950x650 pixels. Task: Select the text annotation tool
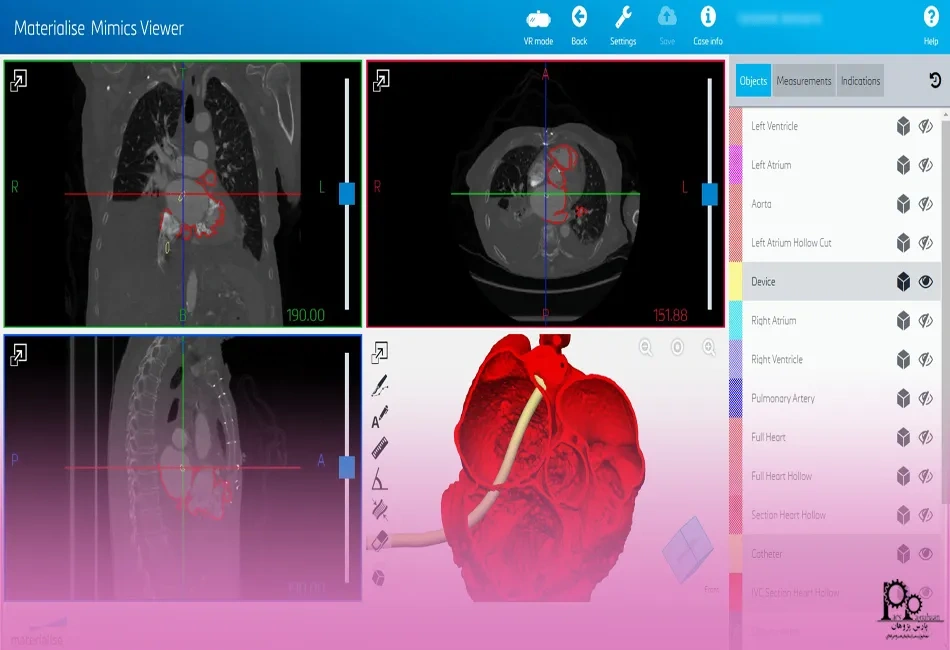point(379,417)
